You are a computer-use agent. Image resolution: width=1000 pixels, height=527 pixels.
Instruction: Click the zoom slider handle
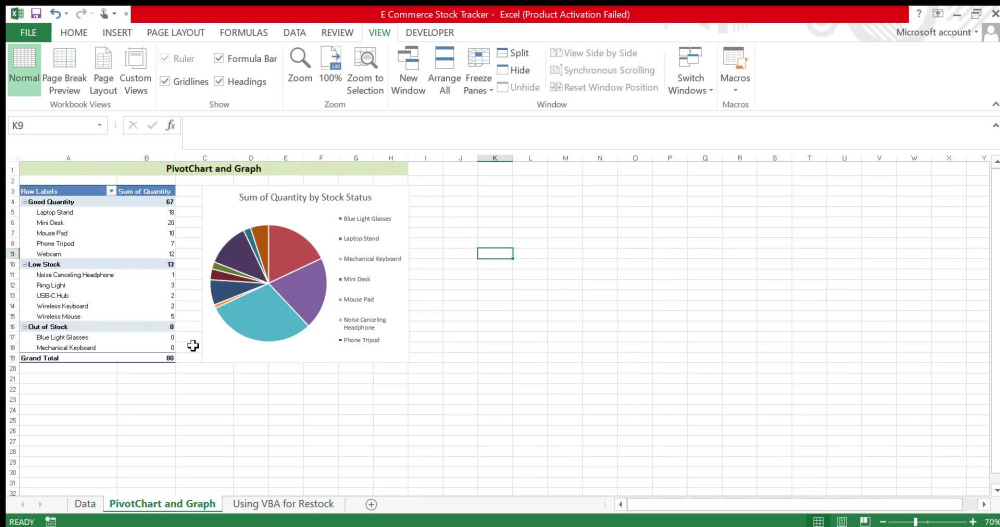915,522
